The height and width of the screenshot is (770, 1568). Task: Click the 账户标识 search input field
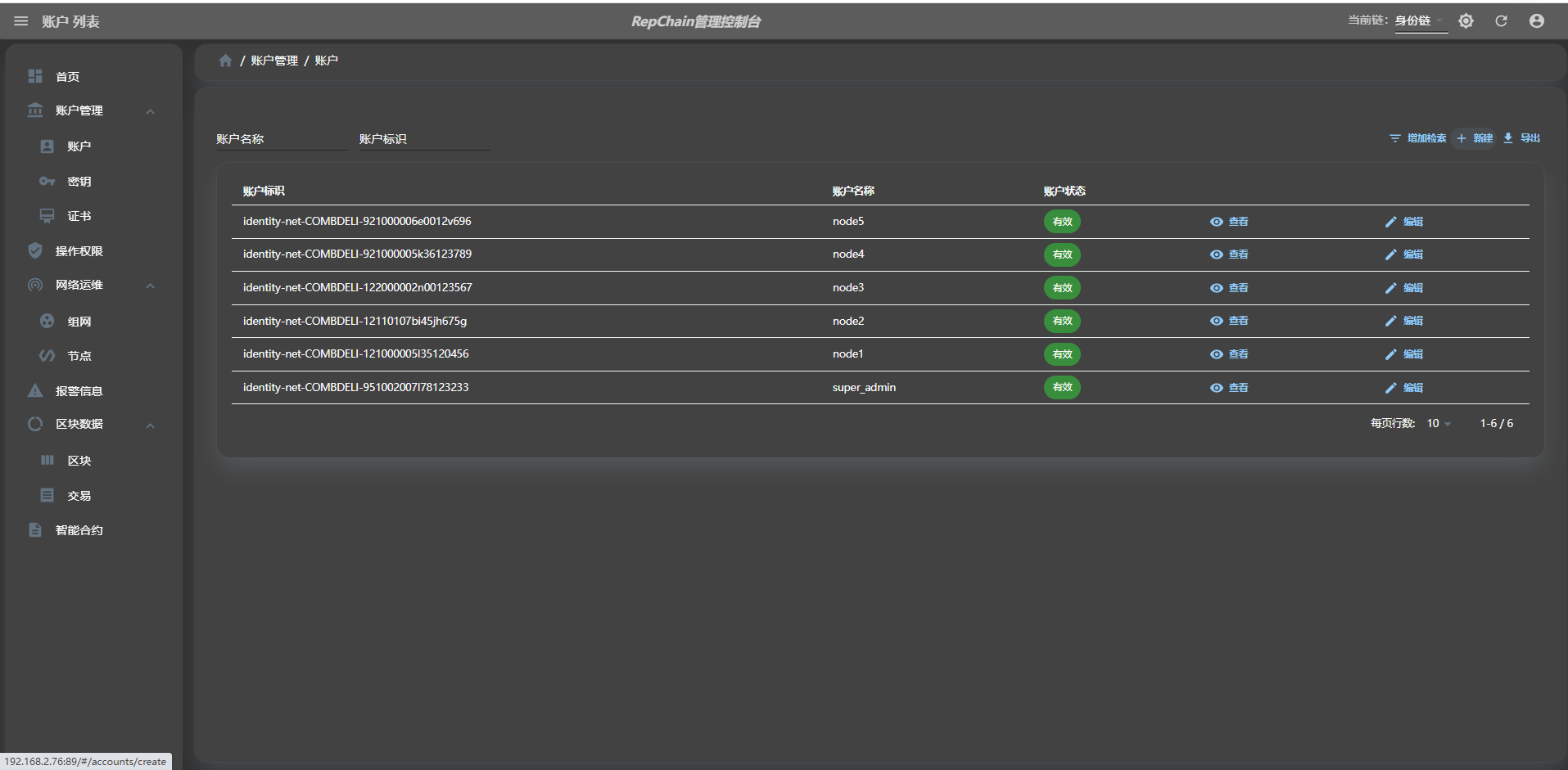click(424, 139)
